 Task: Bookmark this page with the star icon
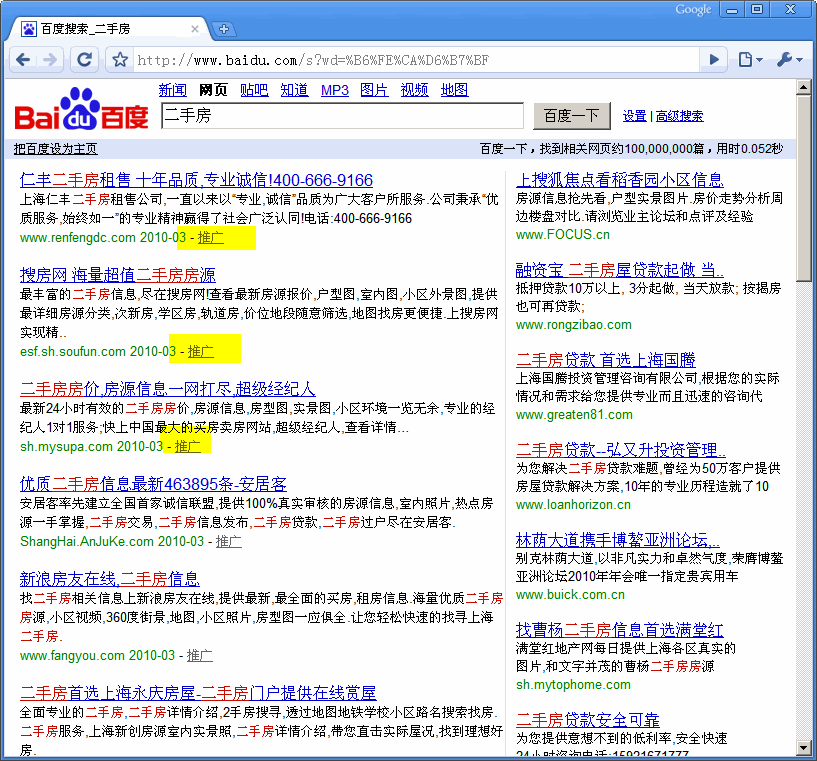pos(120,60)
